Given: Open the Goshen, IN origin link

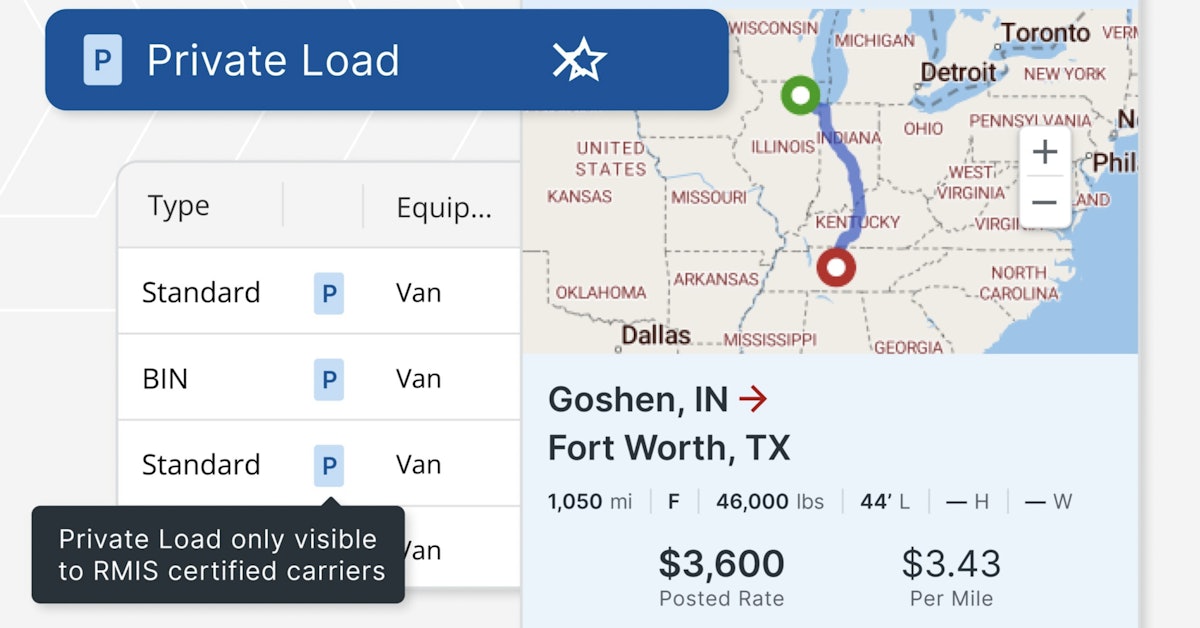Looking at the screenshot, I should (636, 398).
